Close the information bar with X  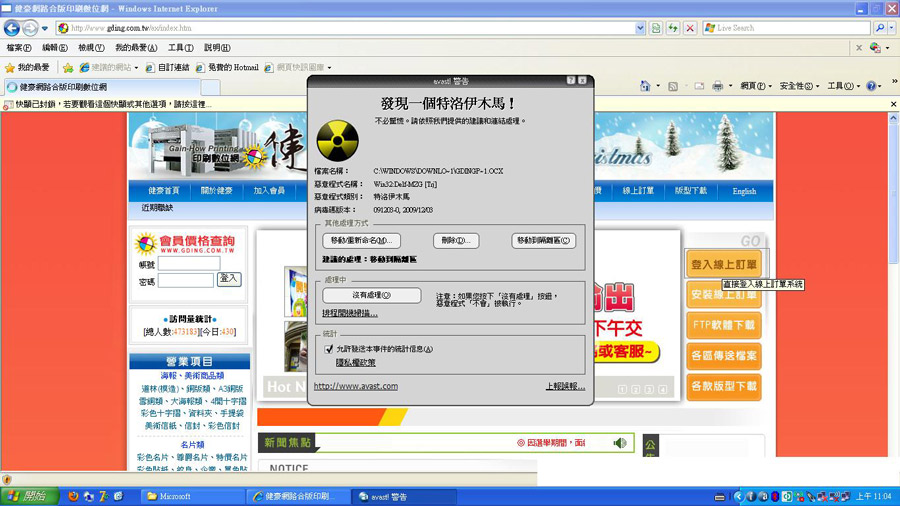point(893,104)
